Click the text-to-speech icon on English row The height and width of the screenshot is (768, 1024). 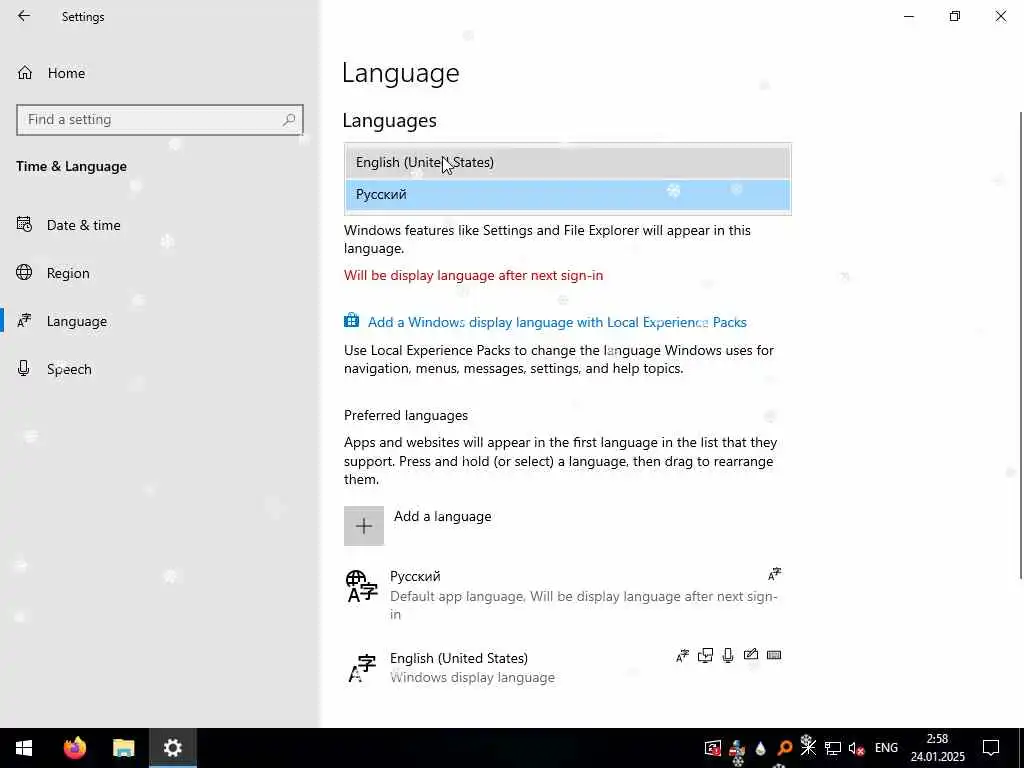click(x=705, y=655)
